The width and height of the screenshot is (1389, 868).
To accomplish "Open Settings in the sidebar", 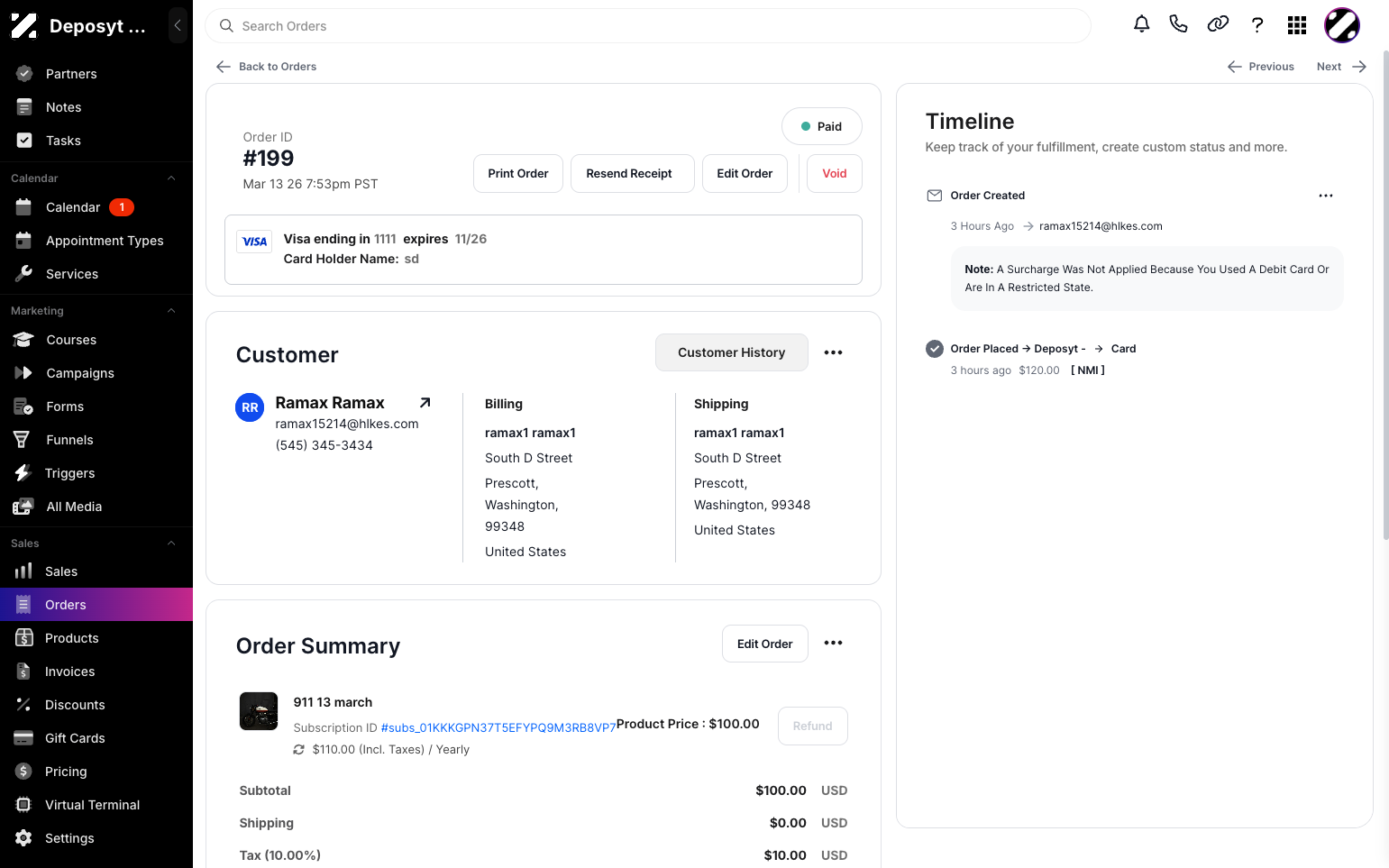I will (x=96, y=838).
